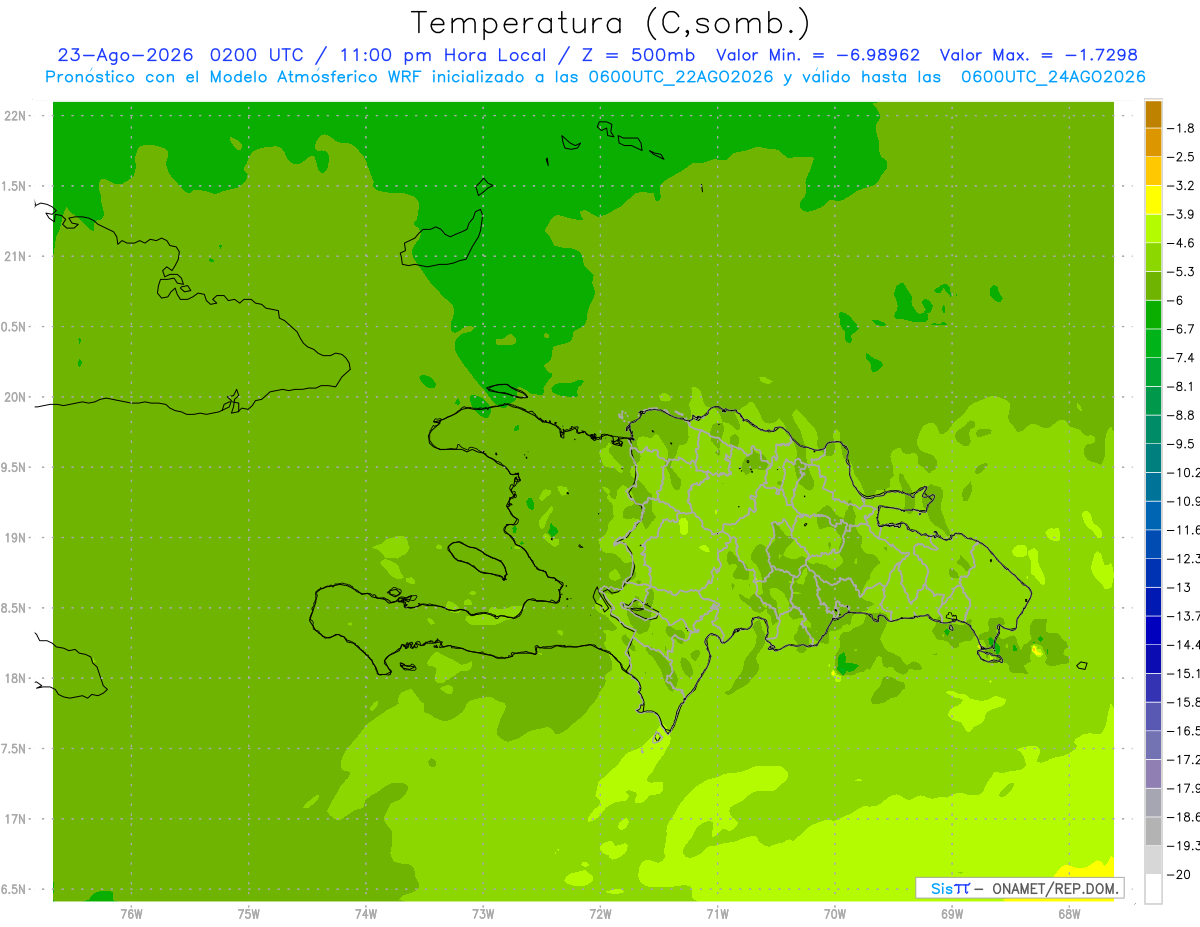Image resolution: width=1200 pixels, height=927 pixels.
Task: Click the '-1.8' legend value
Action: 1181,128
